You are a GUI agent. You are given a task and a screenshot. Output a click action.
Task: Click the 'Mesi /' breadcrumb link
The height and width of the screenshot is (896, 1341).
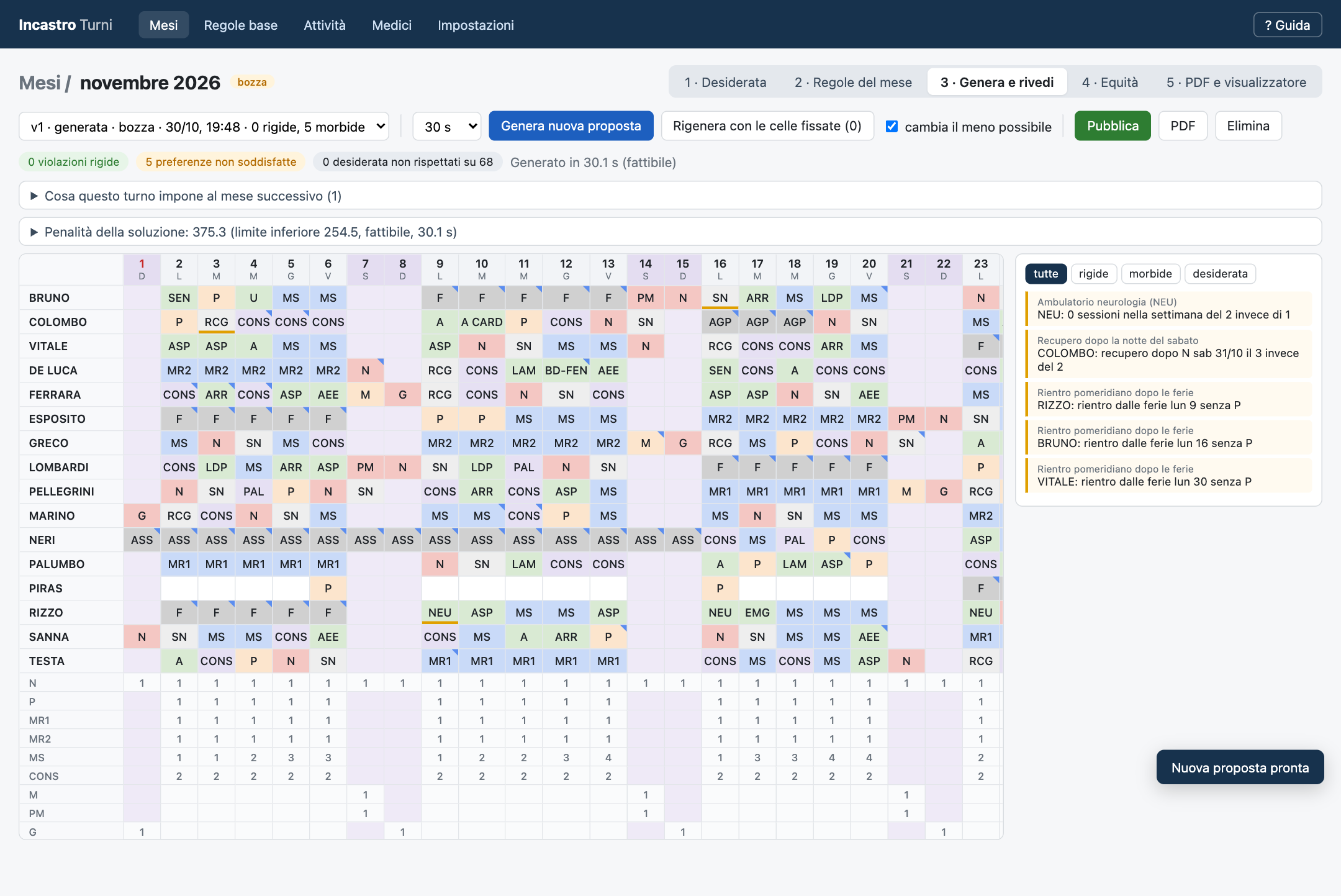(x=45, y=83)
